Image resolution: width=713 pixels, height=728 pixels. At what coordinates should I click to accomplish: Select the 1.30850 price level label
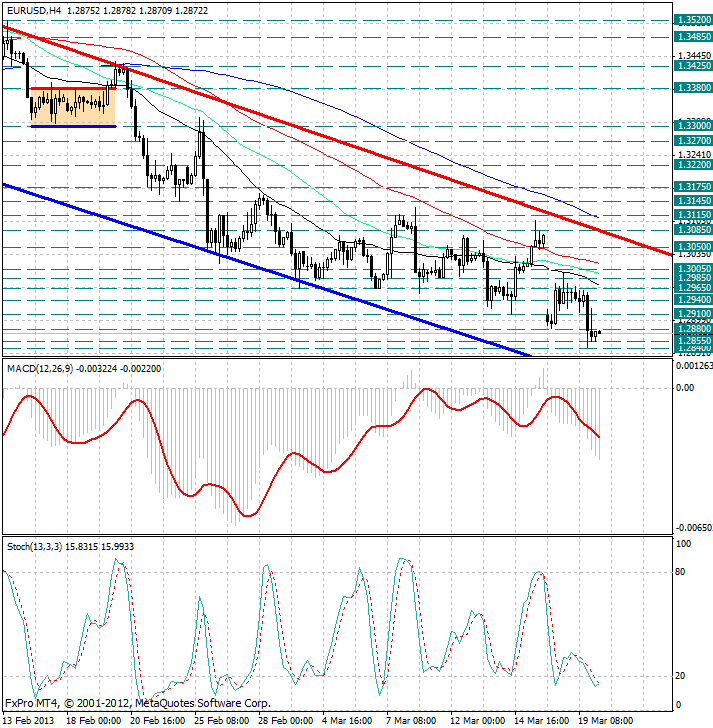coord(693,229)
